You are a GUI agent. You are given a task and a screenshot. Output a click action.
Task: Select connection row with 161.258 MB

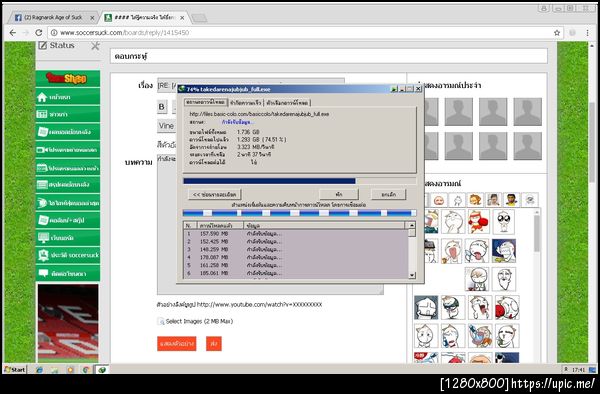tap(296, 265)
